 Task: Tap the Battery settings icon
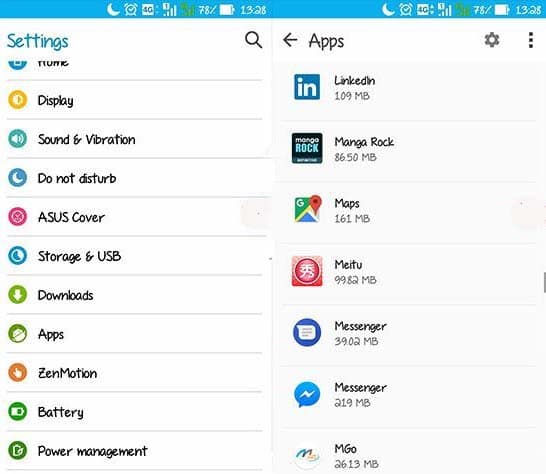(17, 412)
